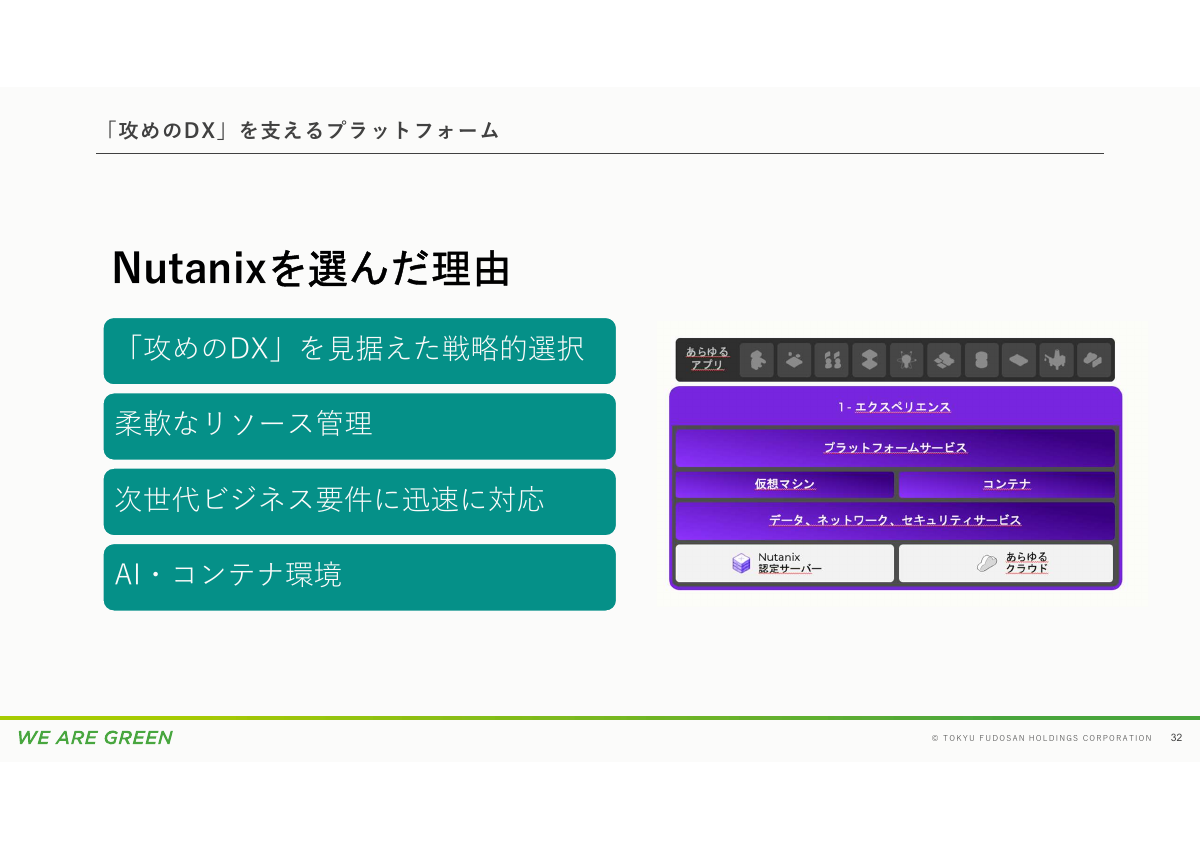Select the rightmost app icon in the app row

[1092, 360]
